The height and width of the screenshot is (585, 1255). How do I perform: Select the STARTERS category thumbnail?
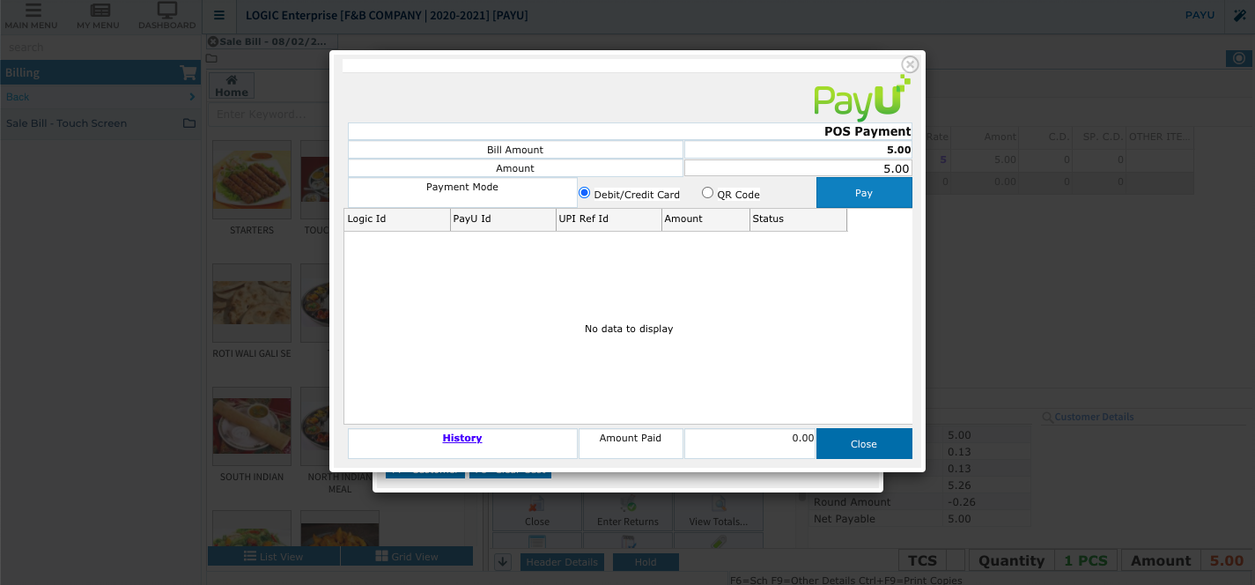click(x=252, y=179)
